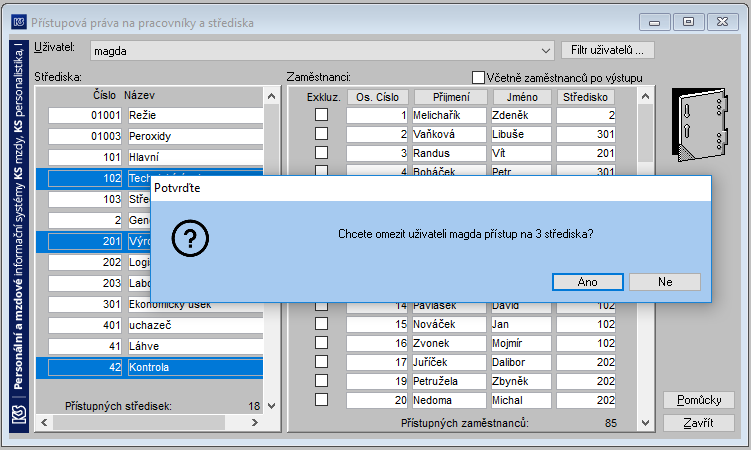Select středisko 01003 Peroxidy
Screen dimensions: 751x450
pos(156,136)
